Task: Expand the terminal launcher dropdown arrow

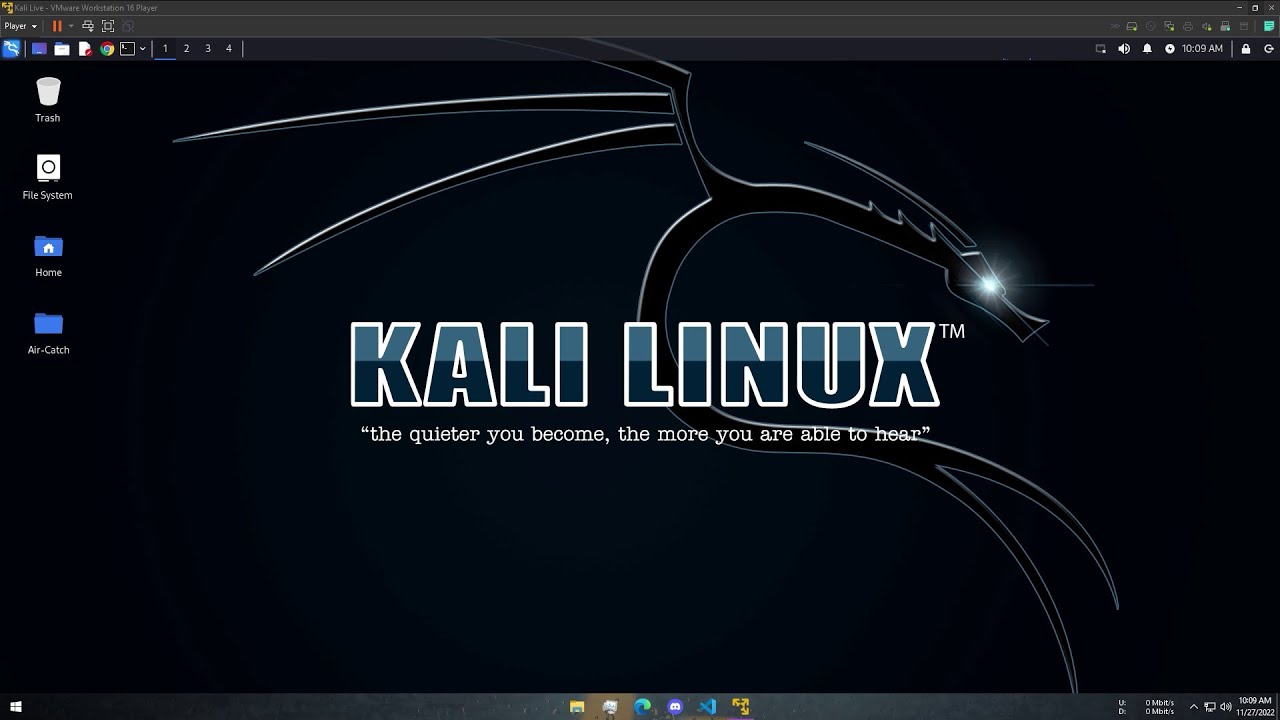Action: pos(142,48)
